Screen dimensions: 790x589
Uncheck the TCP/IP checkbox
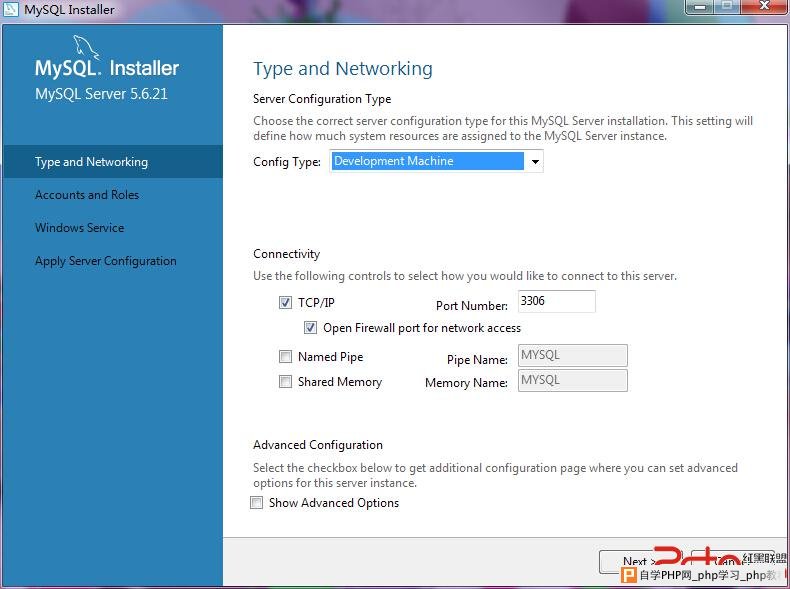click(285, 302)
